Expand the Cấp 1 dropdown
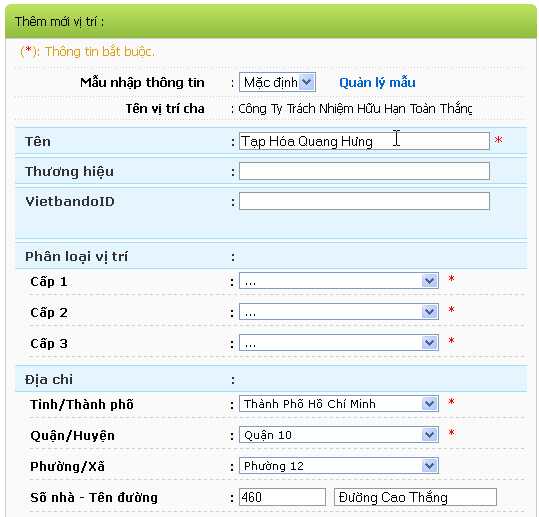Image resolution: width=539 pixels, height=517 pixels. coord(339,281)
